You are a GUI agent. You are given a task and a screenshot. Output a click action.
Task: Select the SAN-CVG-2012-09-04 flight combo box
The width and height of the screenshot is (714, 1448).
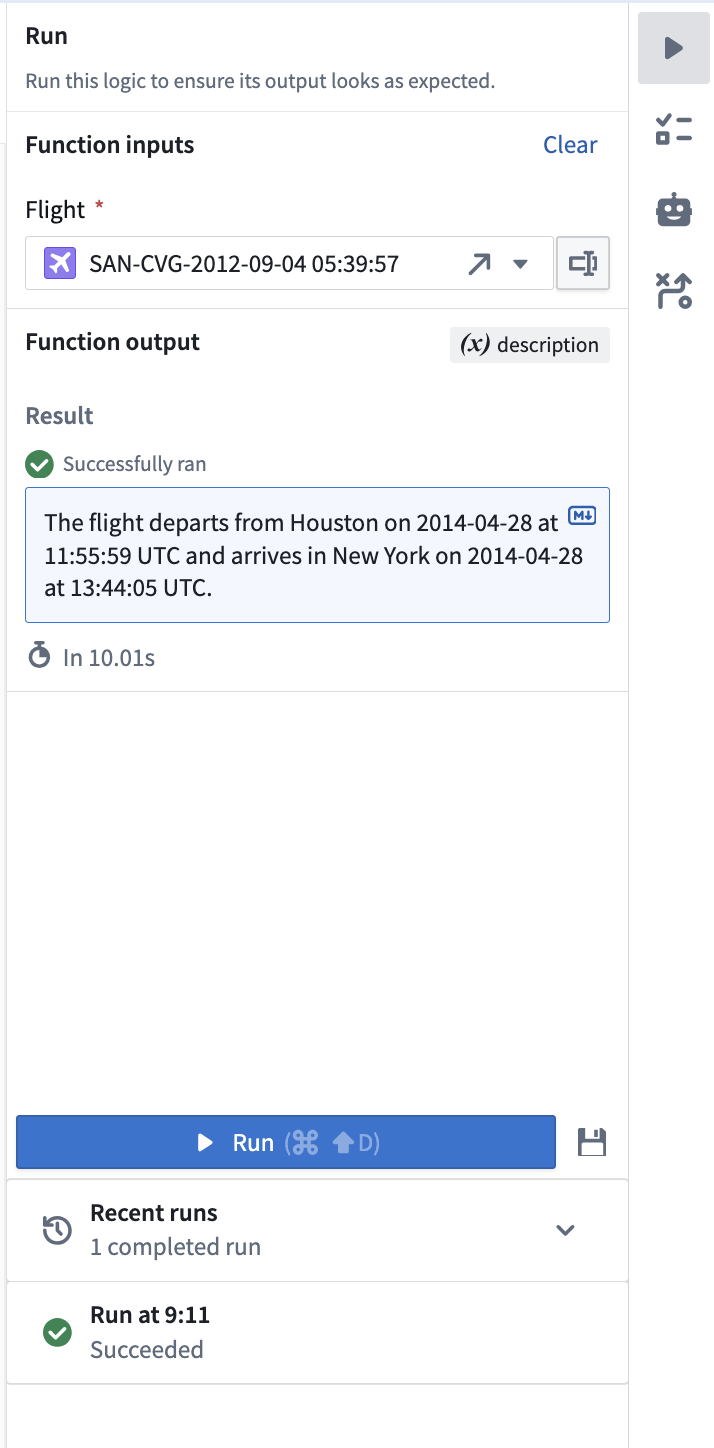tap(289, 263)
